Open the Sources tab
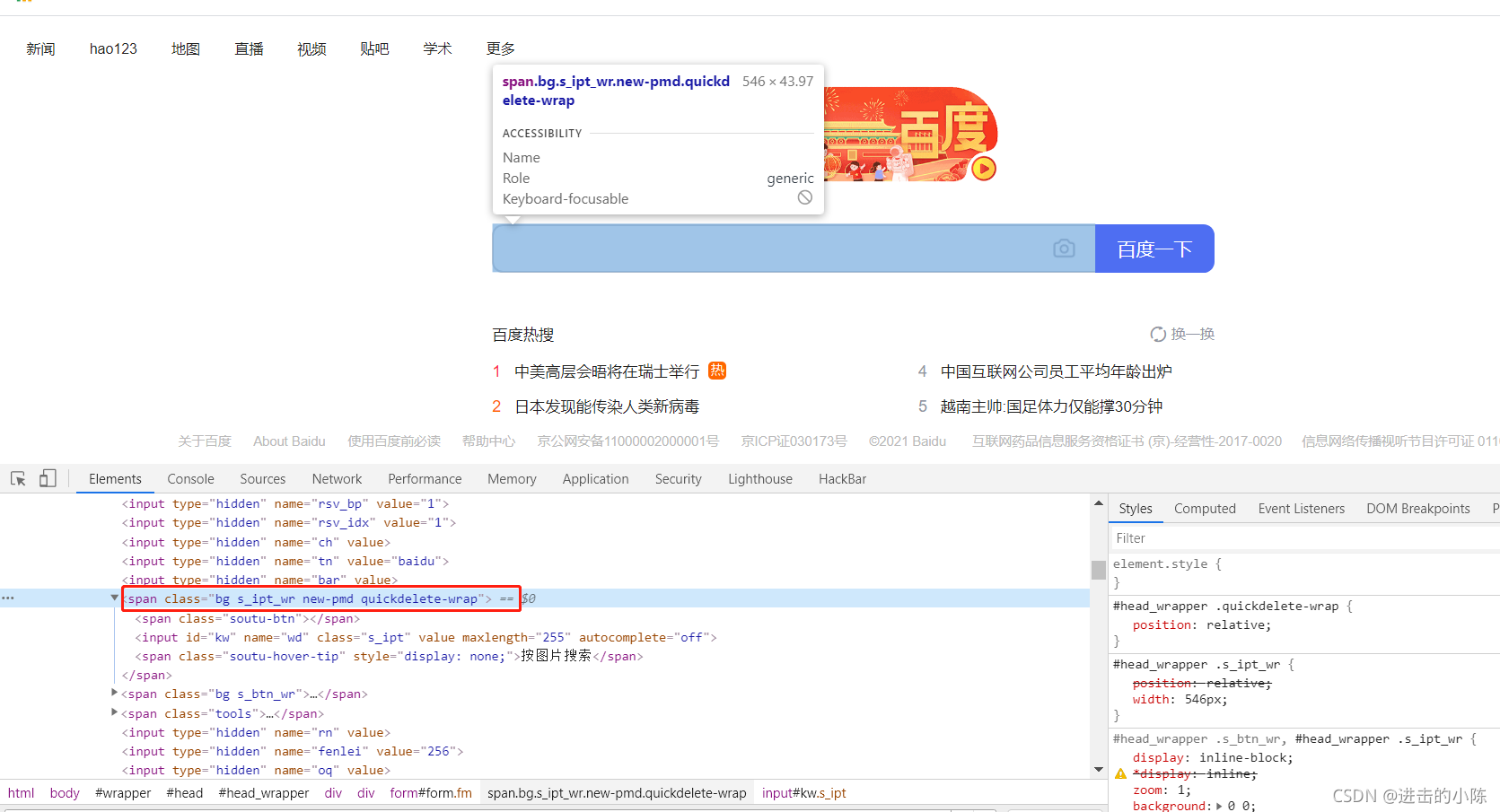1500x812 pixels. (x=262, y=479)
